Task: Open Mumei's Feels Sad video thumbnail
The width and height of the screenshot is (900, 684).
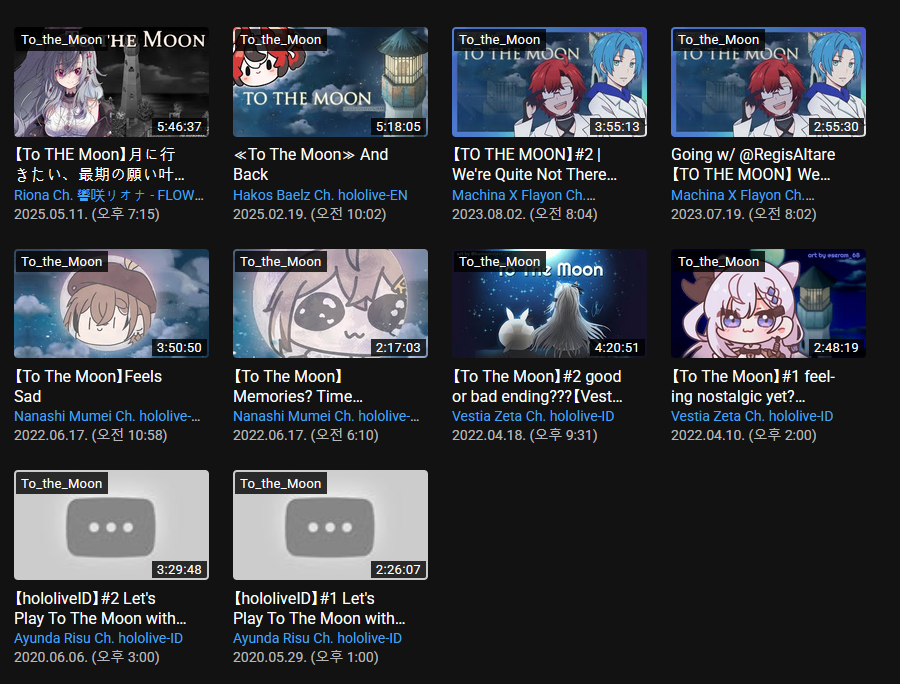Action: pos(111,304)
